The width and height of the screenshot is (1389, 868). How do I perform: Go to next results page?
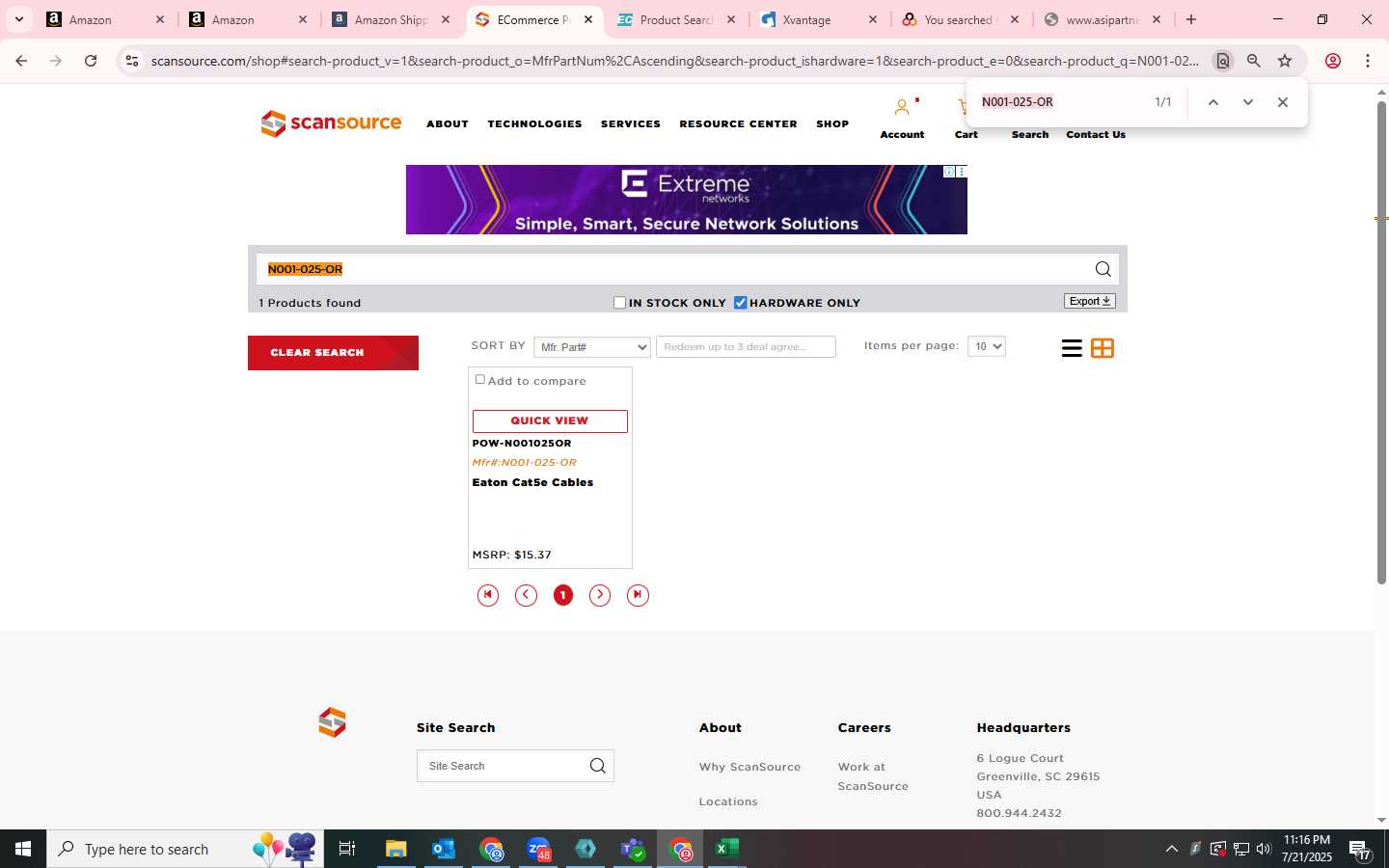click(600, 595)
